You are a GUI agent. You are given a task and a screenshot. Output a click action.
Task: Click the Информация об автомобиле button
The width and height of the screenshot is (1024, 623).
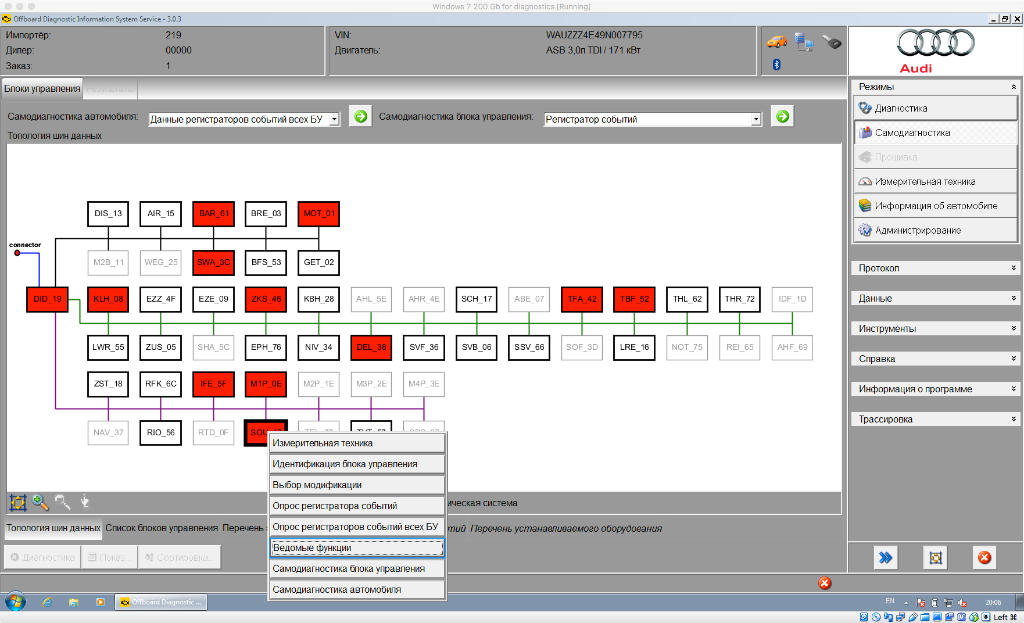point(935,206)
